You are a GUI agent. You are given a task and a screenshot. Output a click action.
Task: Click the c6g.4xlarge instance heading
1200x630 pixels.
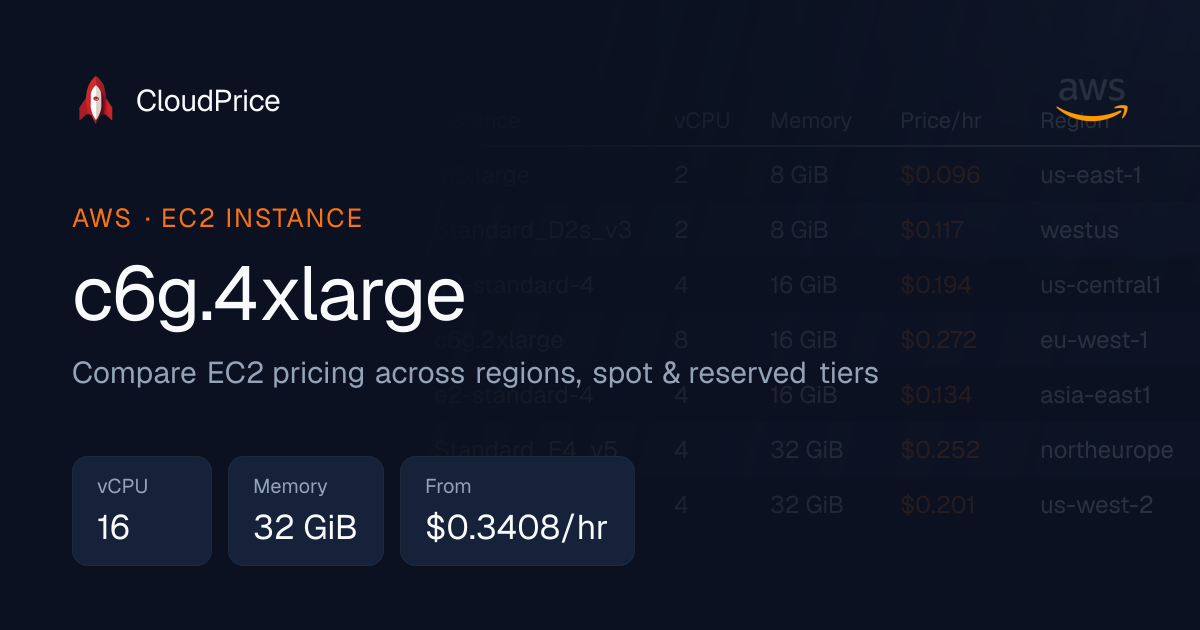[x=269, y=295]
